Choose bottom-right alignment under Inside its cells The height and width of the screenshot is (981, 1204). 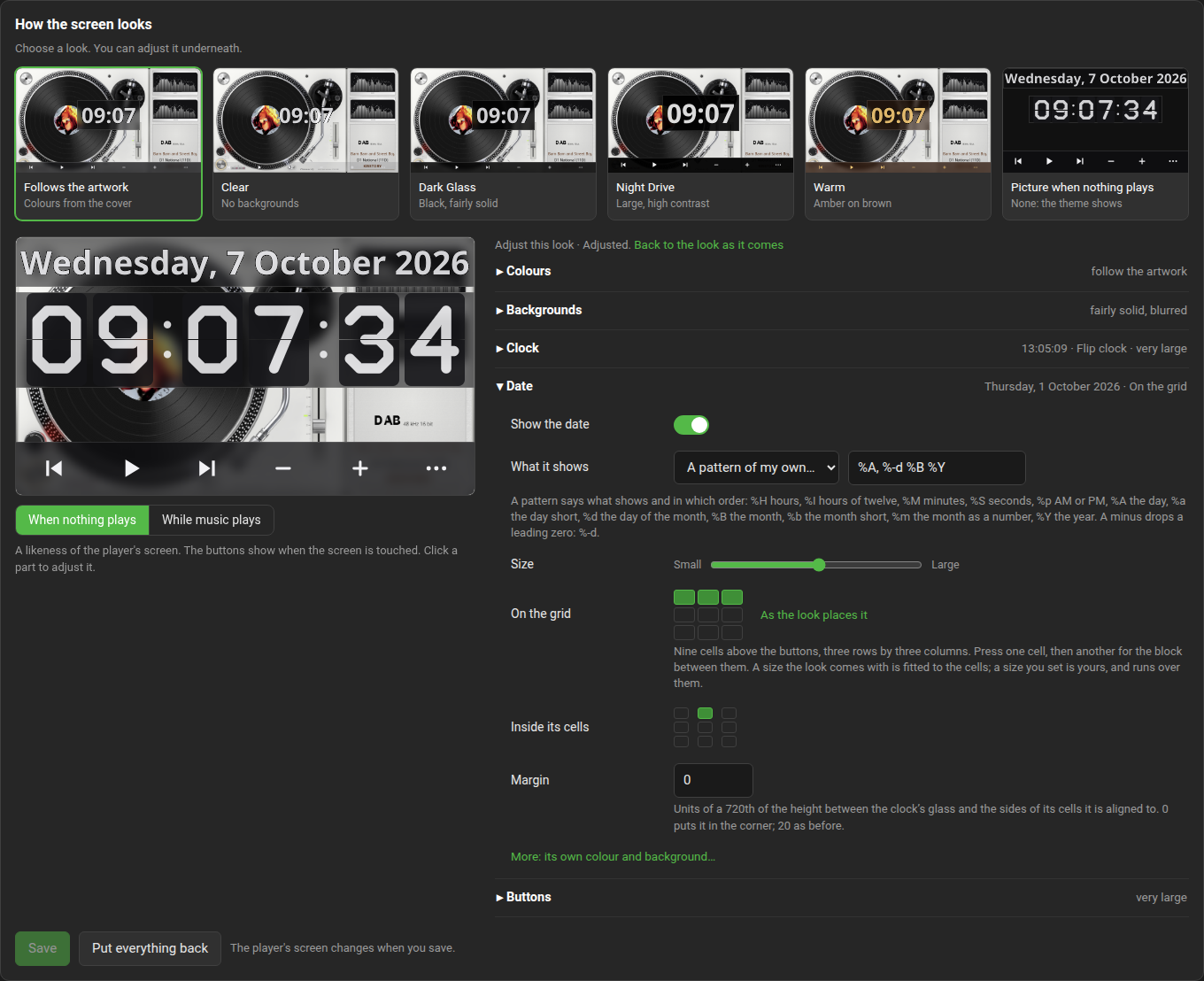pos(729,741)
